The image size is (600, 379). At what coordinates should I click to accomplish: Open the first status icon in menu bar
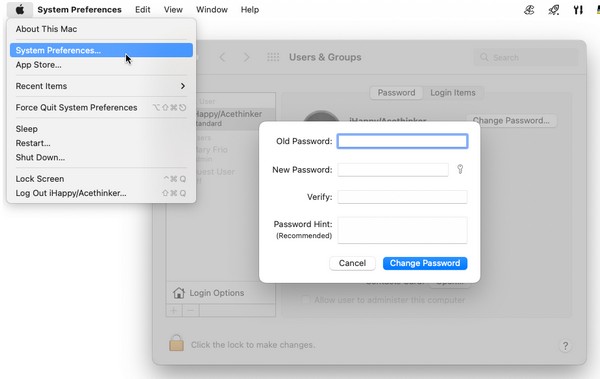529,10
